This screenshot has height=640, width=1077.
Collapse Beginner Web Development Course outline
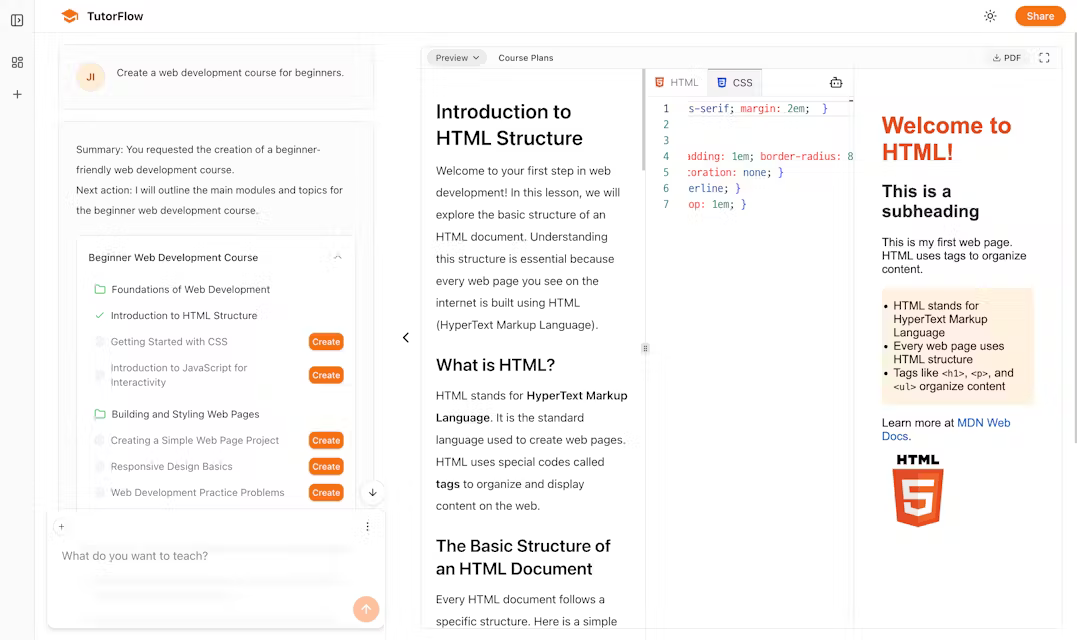(x=338, y=257)
